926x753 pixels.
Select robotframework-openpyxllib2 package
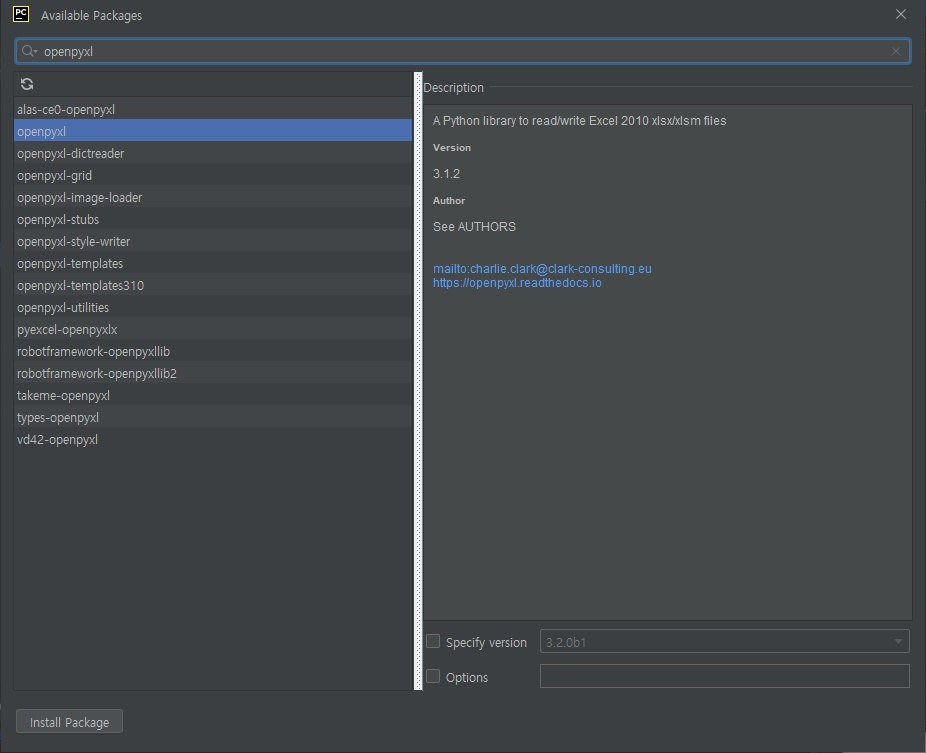(213, 373)
